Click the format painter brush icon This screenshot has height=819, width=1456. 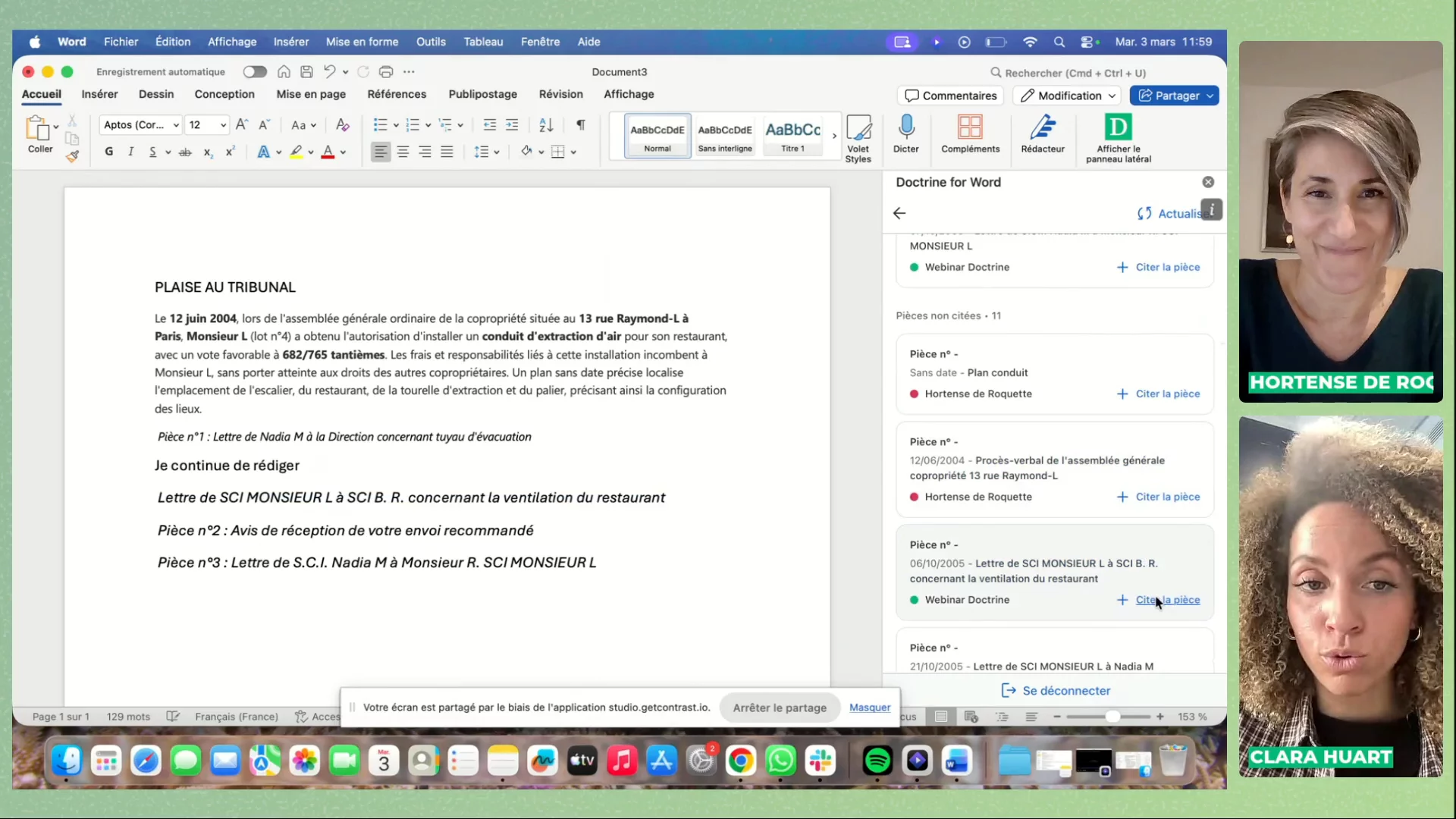coord(72,156)
